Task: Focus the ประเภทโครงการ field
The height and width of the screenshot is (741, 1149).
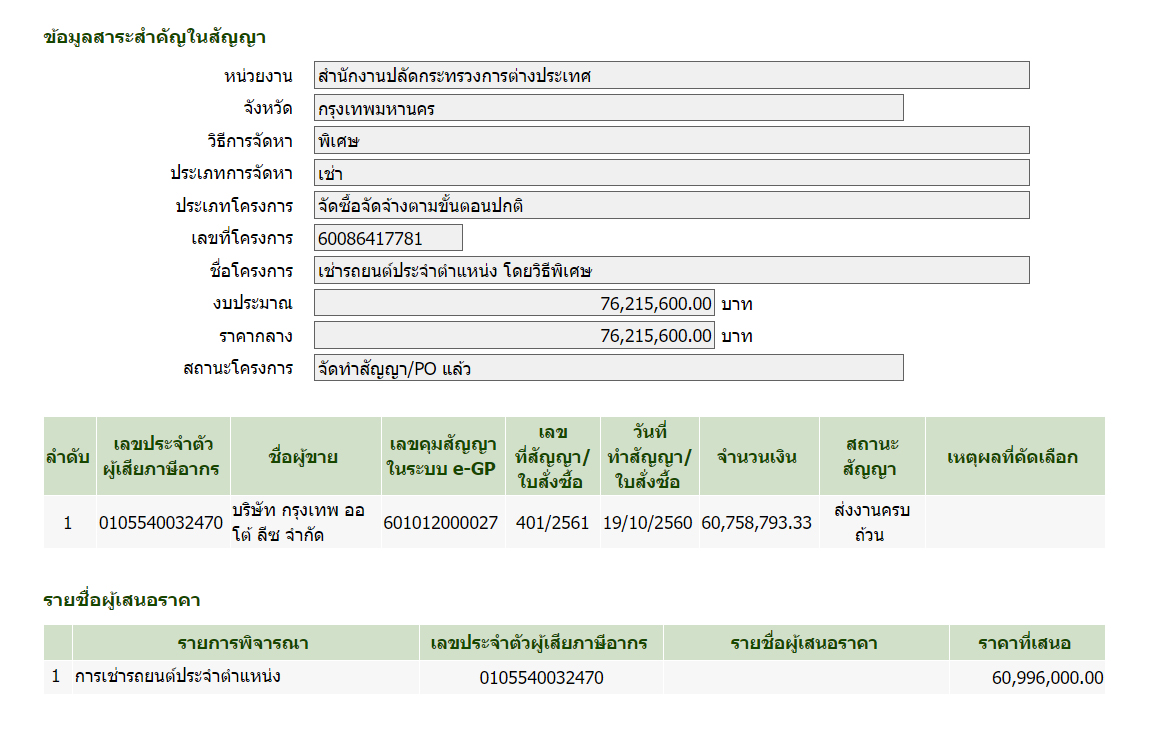Action: pyautogui.click(x=671, y=205)
